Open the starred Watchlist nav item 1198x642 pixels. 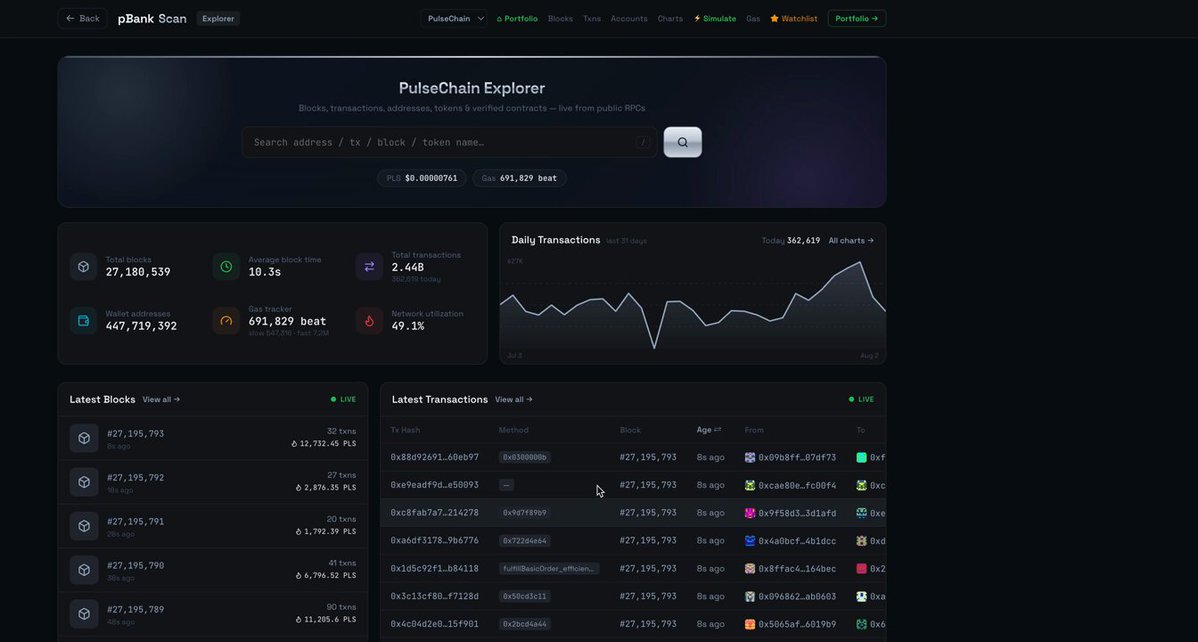click(x=794, y=18)
